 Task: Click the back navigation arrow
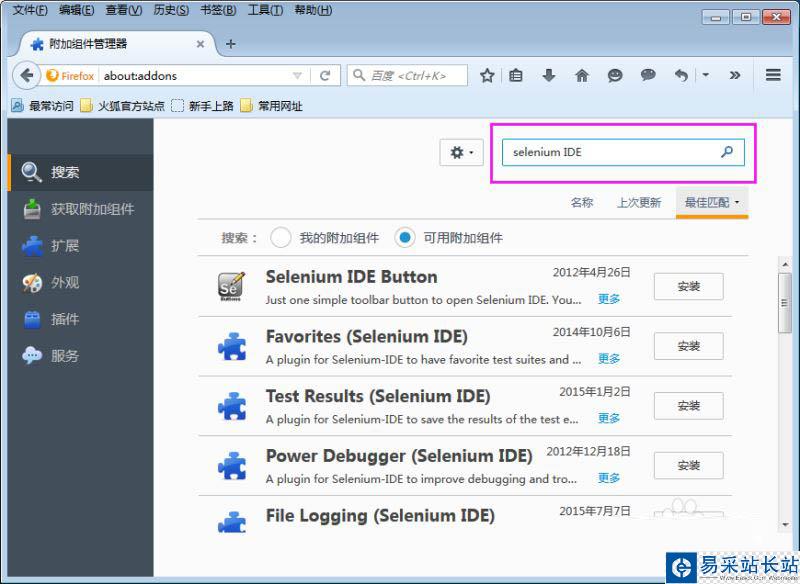coord(27,76)
